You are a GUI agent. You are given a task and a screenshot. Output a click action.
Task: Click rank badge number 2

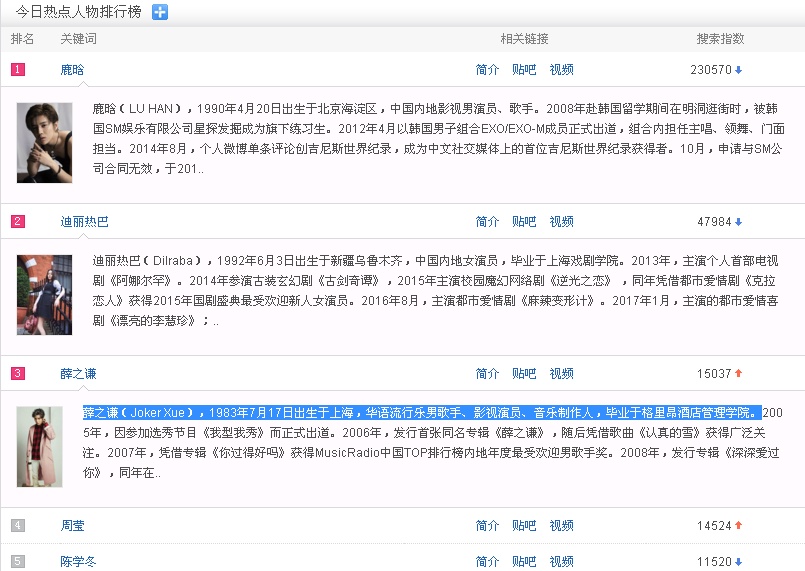18,221
